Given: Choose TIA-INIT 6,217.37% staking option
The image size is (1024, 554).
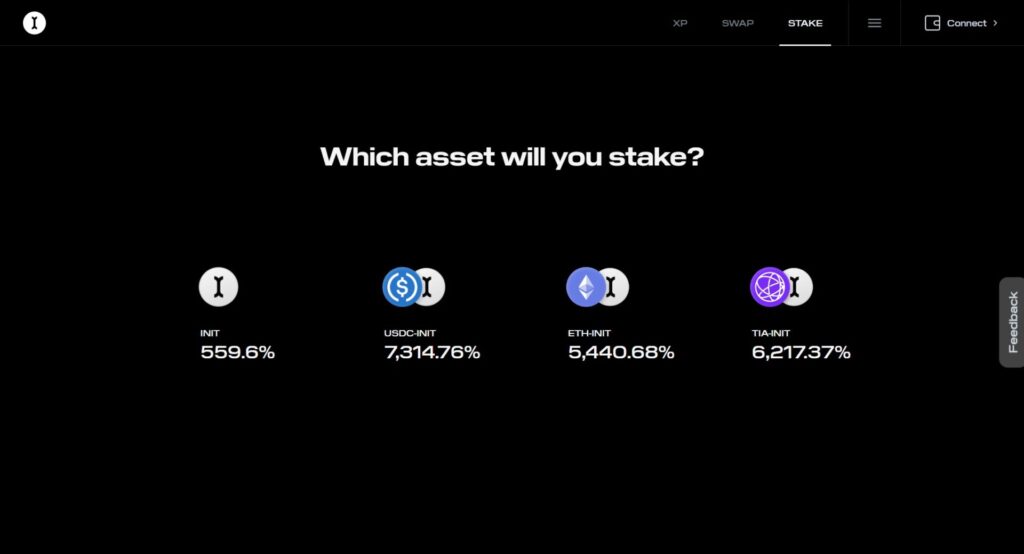Looking at the screenshot, I should 801,314.
